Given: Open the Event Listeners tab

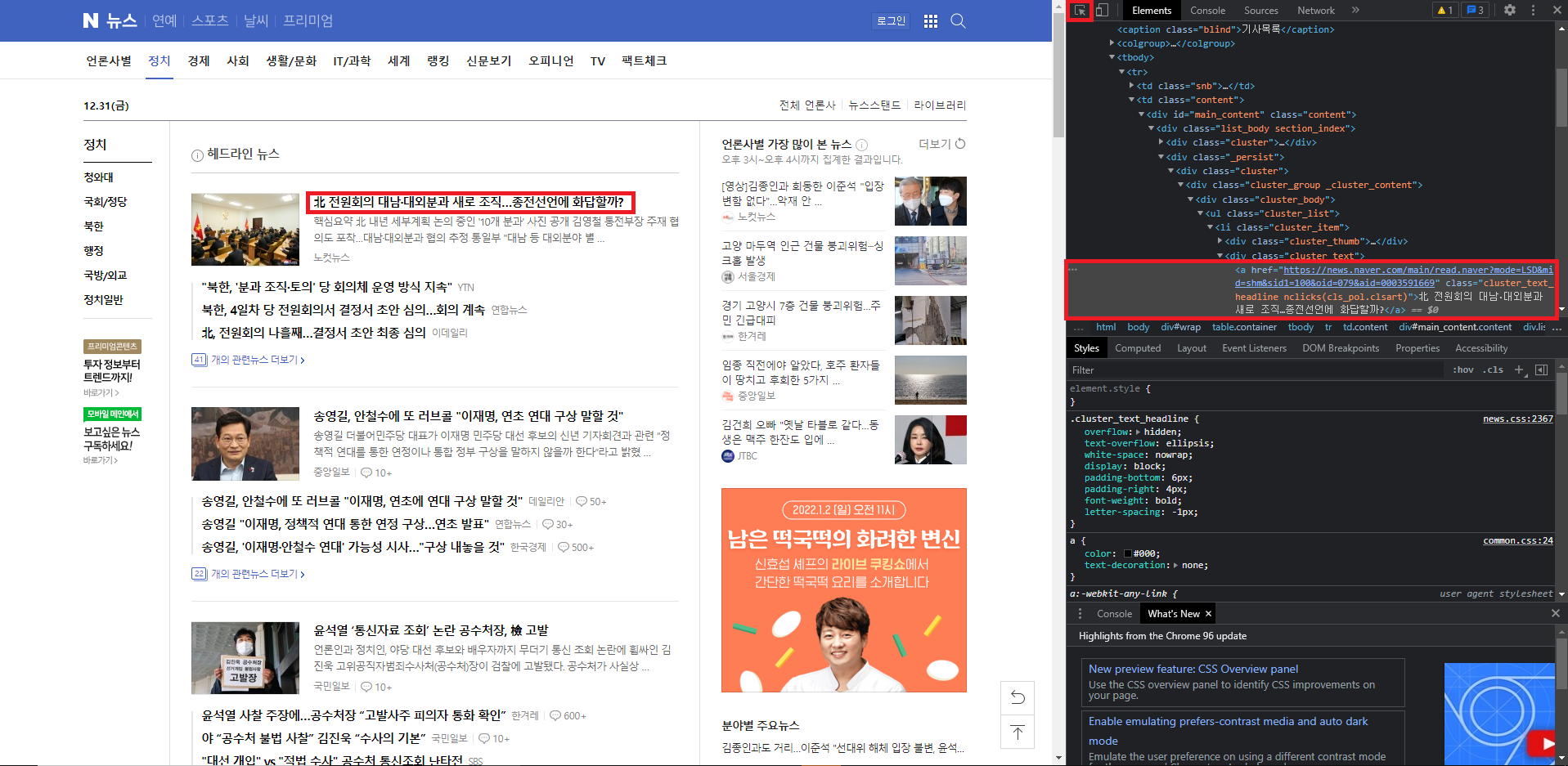Looking at the screenshot, I should tap(1254, 348).
